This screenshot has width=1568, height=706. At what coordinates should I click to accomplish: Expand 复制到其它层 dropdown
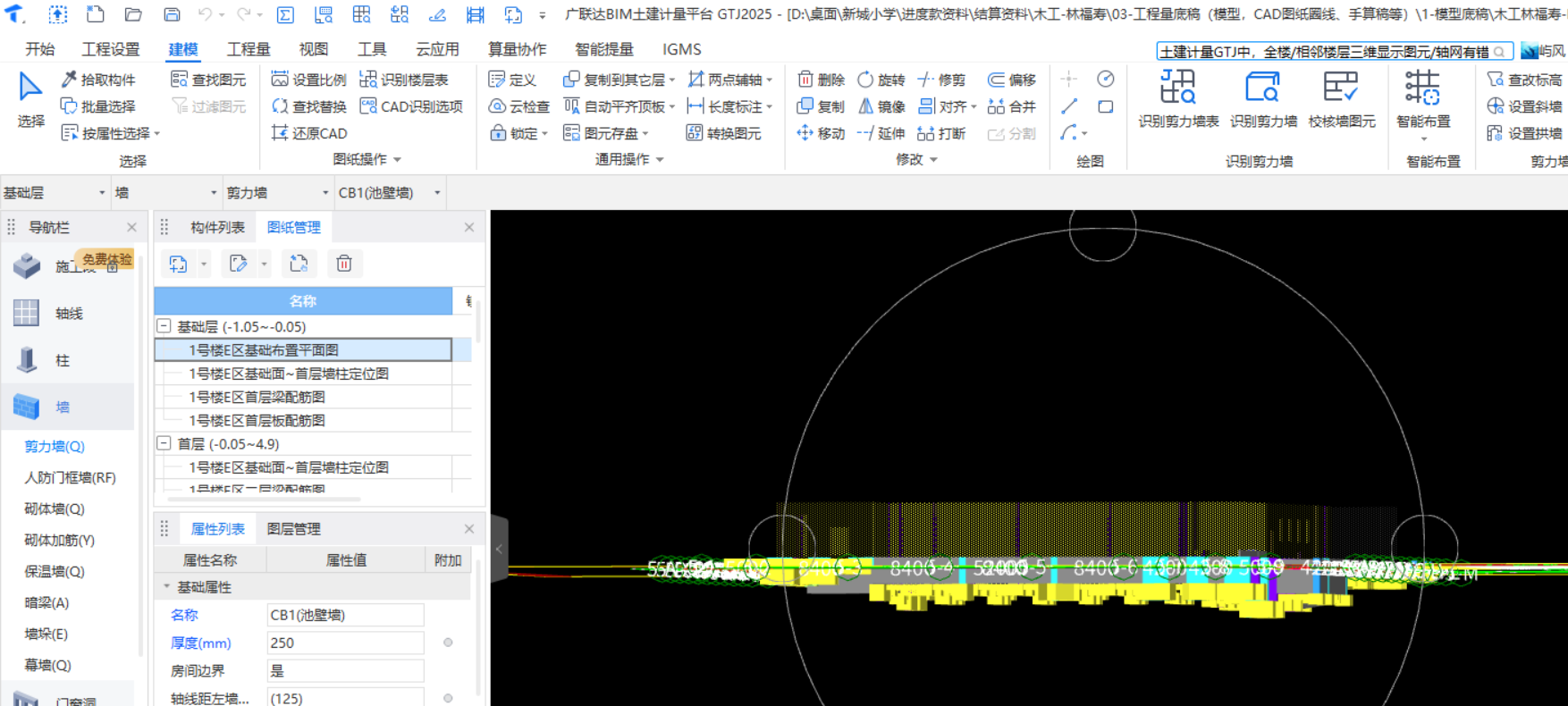point(672,80)
